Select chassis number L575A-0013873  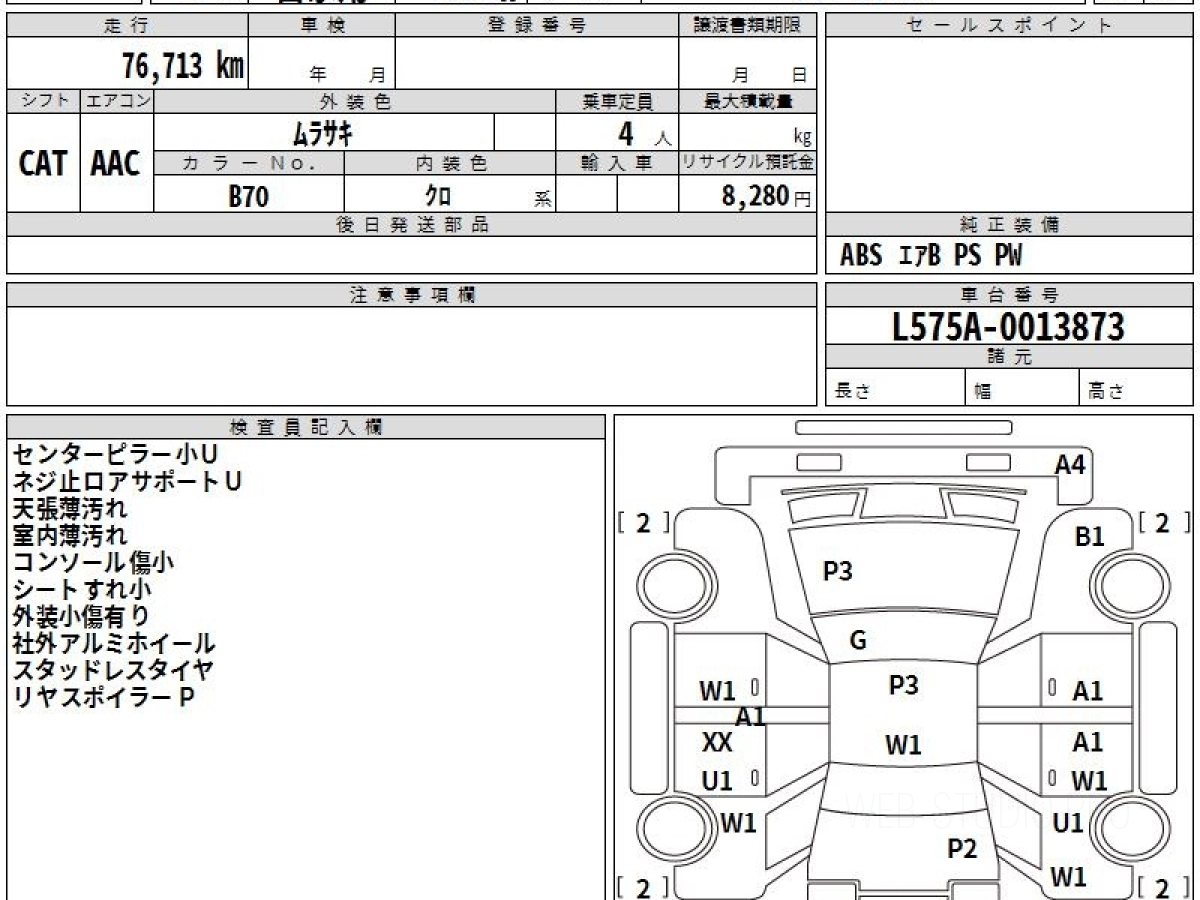tap(1009, 327)
